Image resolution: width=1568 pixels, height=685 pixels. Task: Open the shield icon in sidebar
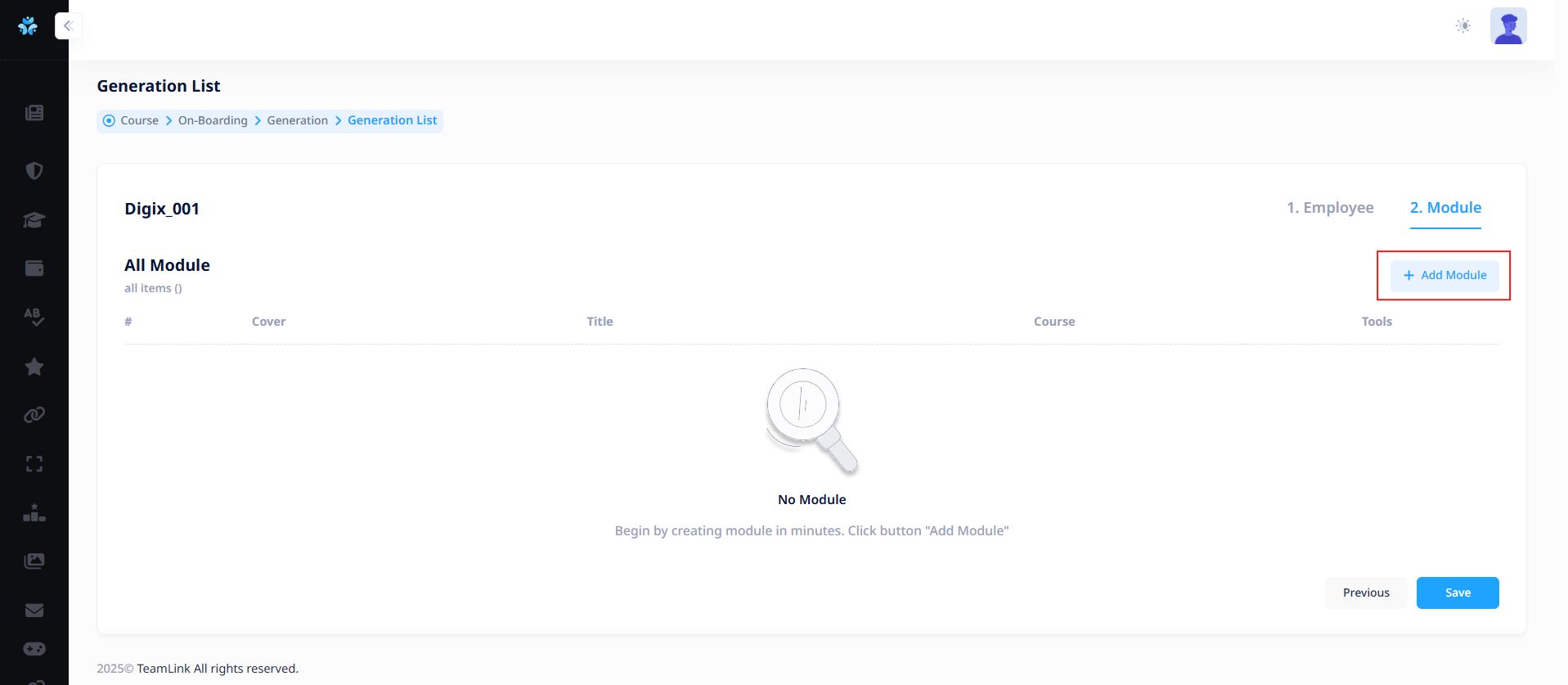click(x=34, y=171)
